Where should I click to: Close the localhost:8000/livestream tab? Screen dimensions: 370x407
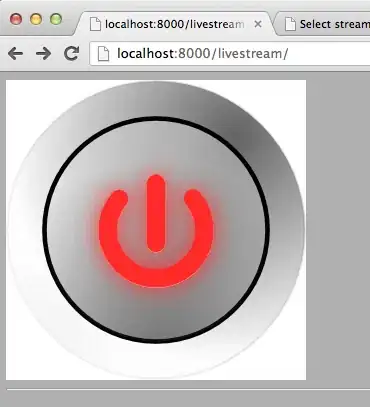tap(258, 24)
